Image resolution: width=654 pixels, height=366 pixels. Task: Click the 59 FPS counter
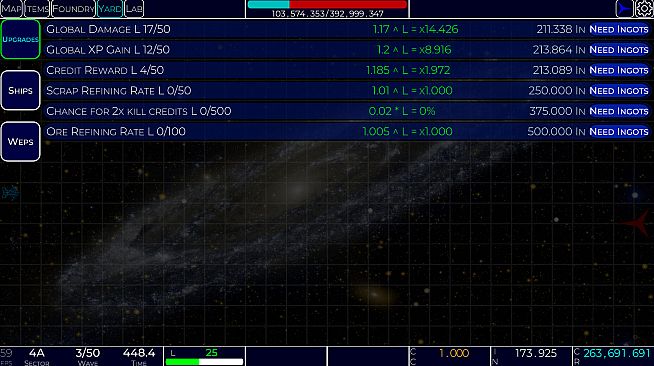point(6,357)
